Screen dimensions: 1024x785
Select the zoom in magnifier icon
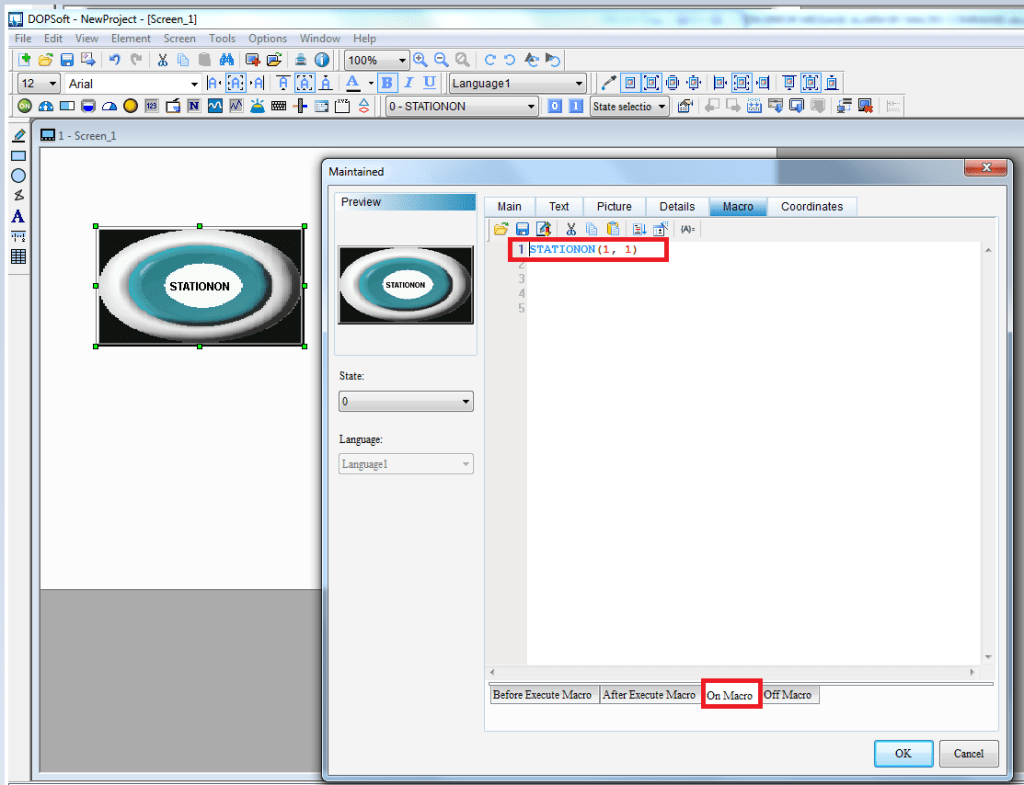click(420, 60)
